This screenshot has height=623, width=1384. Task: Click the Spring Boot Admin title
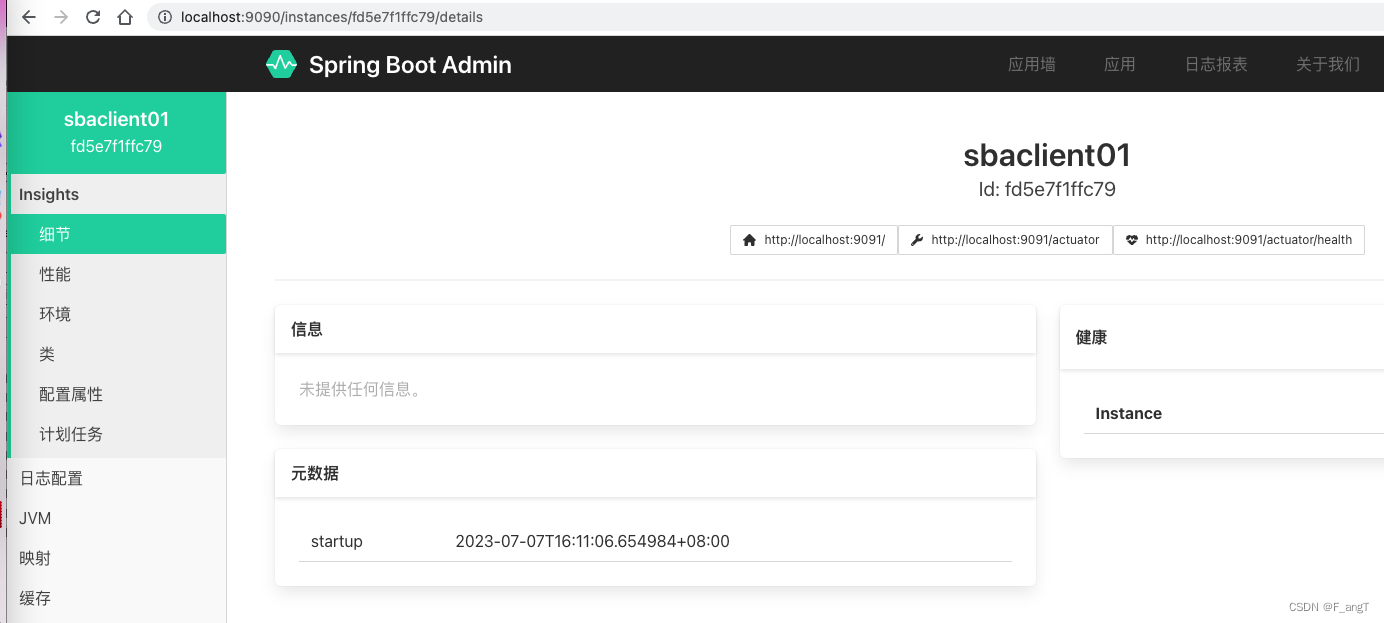[410, 65]
